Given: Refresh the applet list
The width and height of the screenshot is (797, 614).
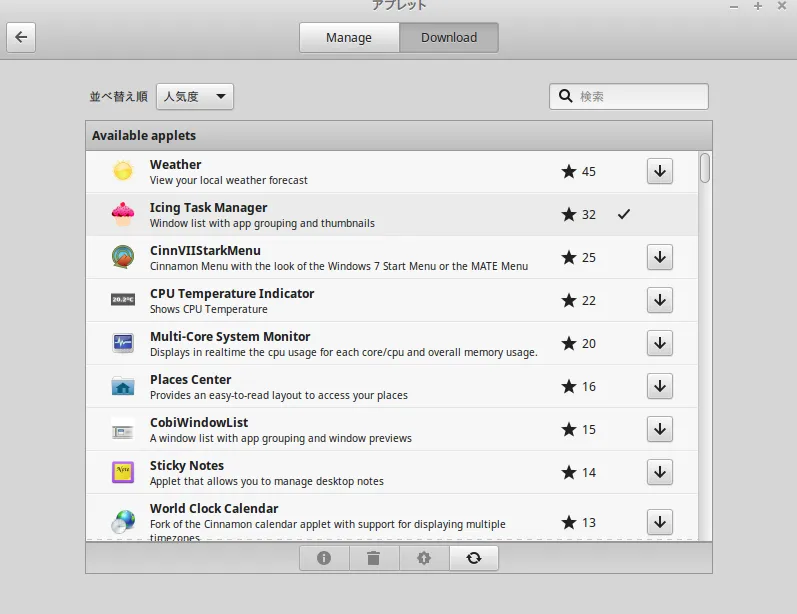Looking at the screenshot, I should 474,558.
